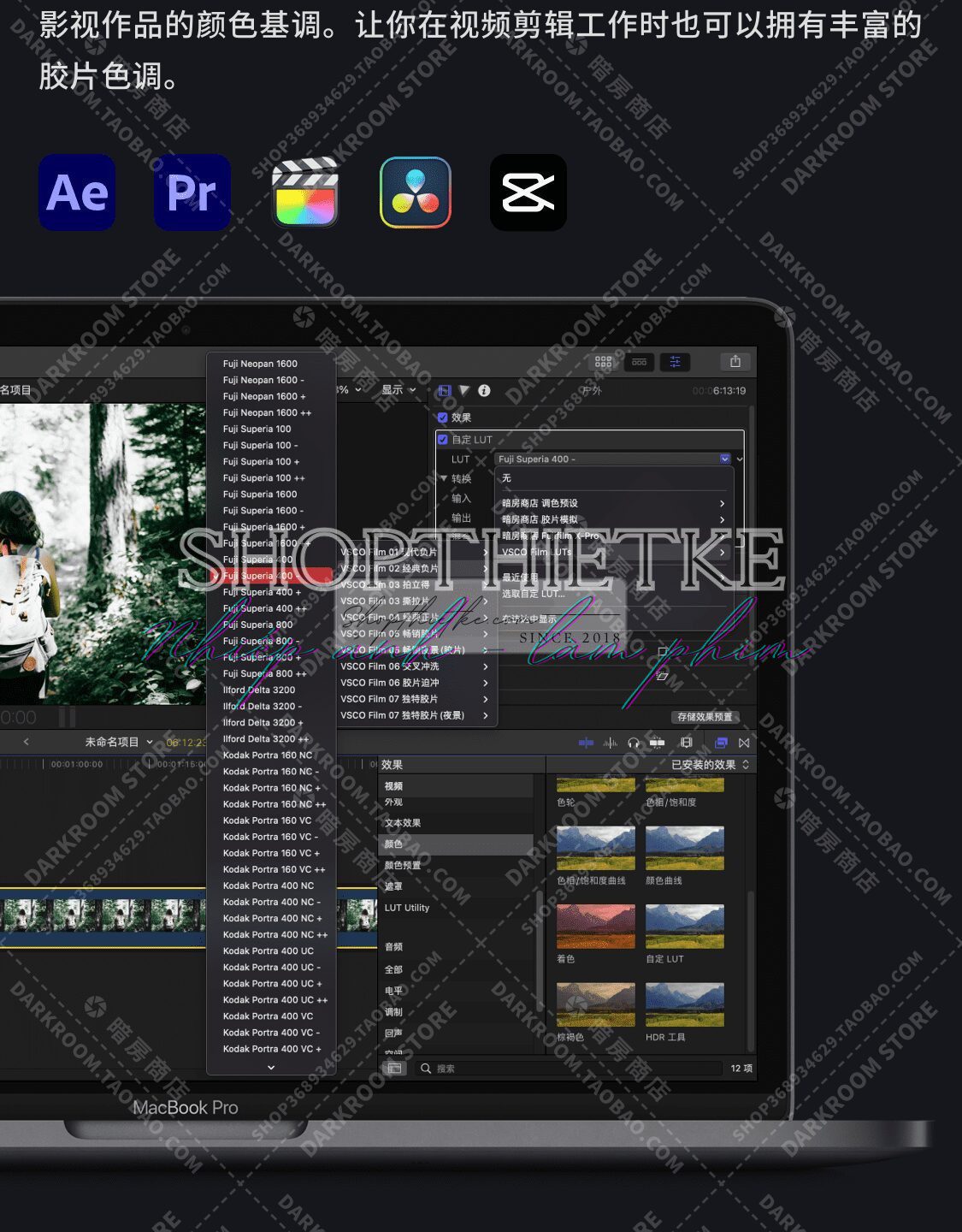962x1232 pixels.
Task: Open the 显示 view dropdown
Action: (398, 390)
